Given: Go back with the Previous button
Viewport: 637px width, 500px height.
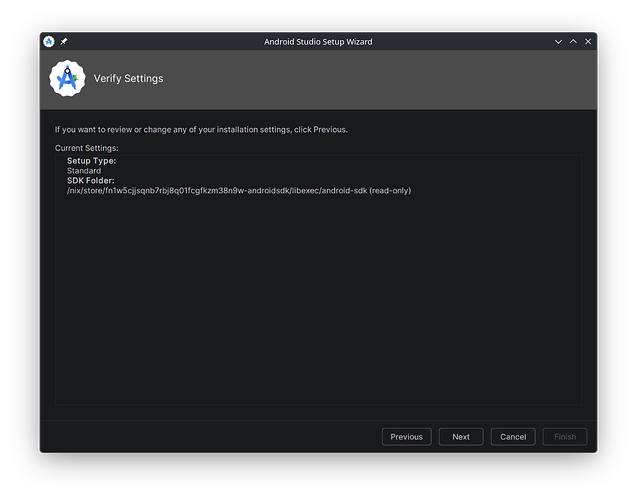Looking at the screenshot, I should point(407,437).
